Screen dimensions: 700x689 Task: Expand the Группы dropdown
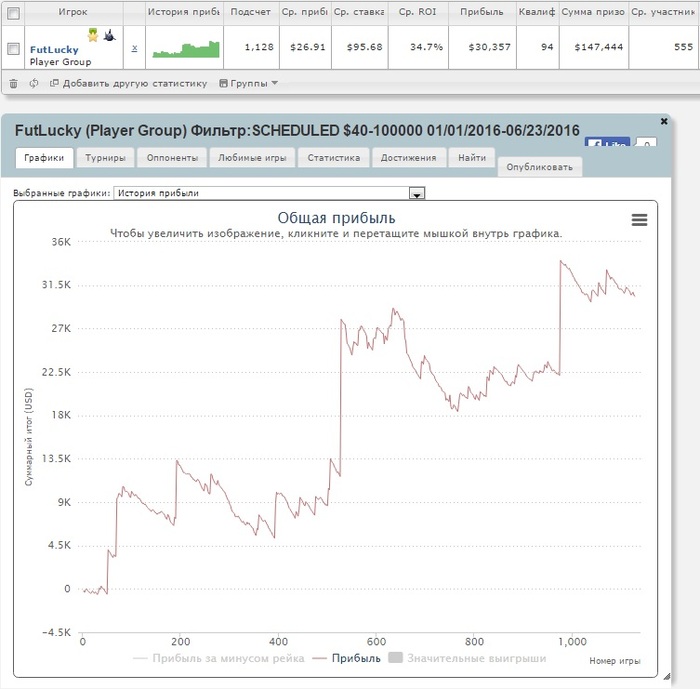(248, 83)
